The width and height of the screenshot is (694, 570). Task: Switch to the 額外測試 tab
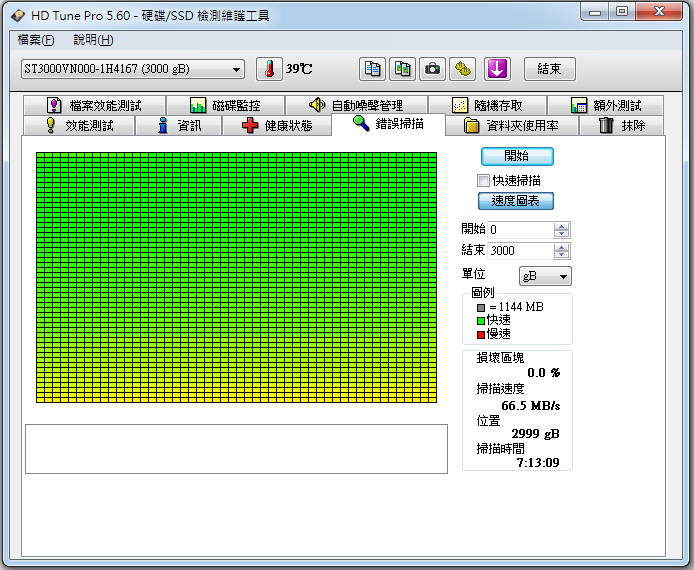point(605,105)
